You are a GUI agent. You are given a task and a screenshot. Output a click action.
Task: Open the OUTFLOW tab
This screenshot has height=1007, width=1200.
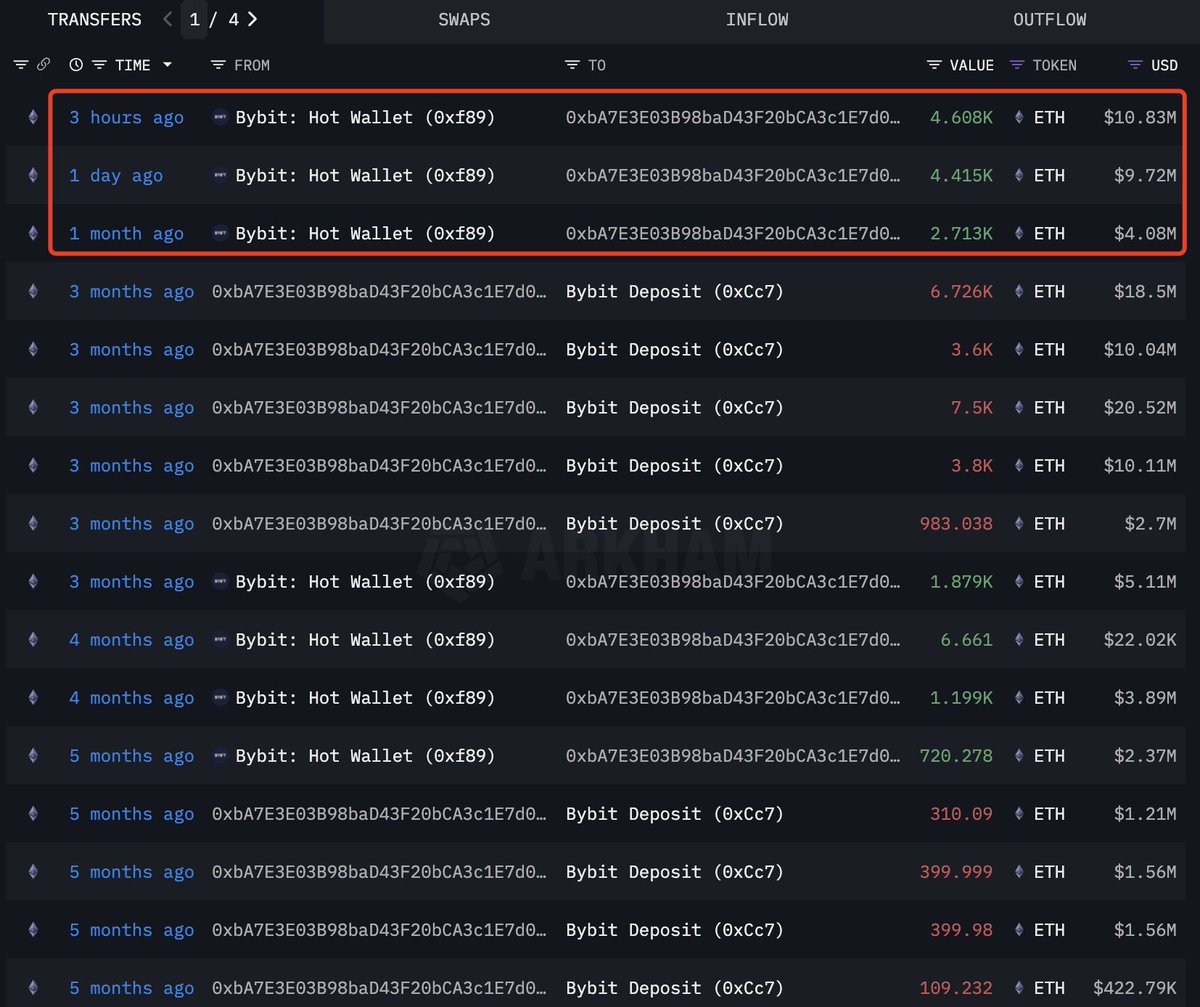(x=1049, y=20)
